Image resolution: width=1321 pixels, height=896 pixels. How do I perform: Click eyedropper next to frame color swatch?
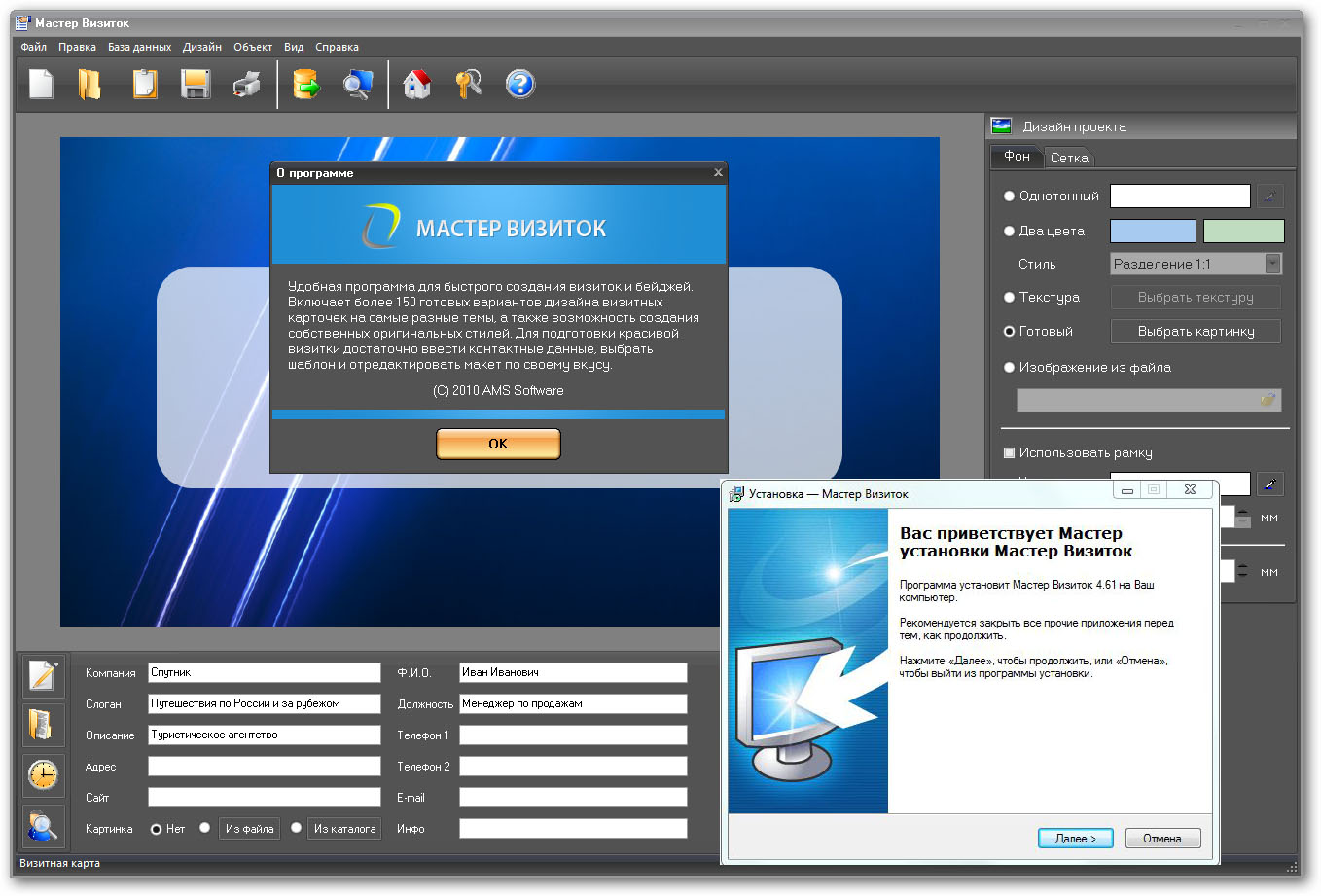tap(1270, 484)
